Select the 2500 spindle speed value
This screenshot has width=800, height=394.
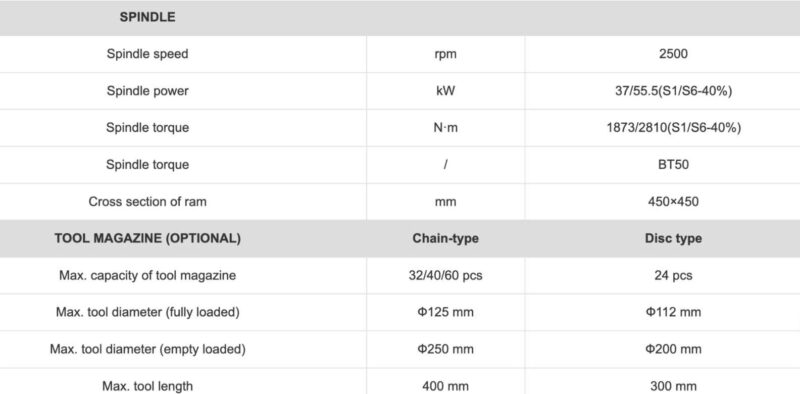(x=673, y=54)
